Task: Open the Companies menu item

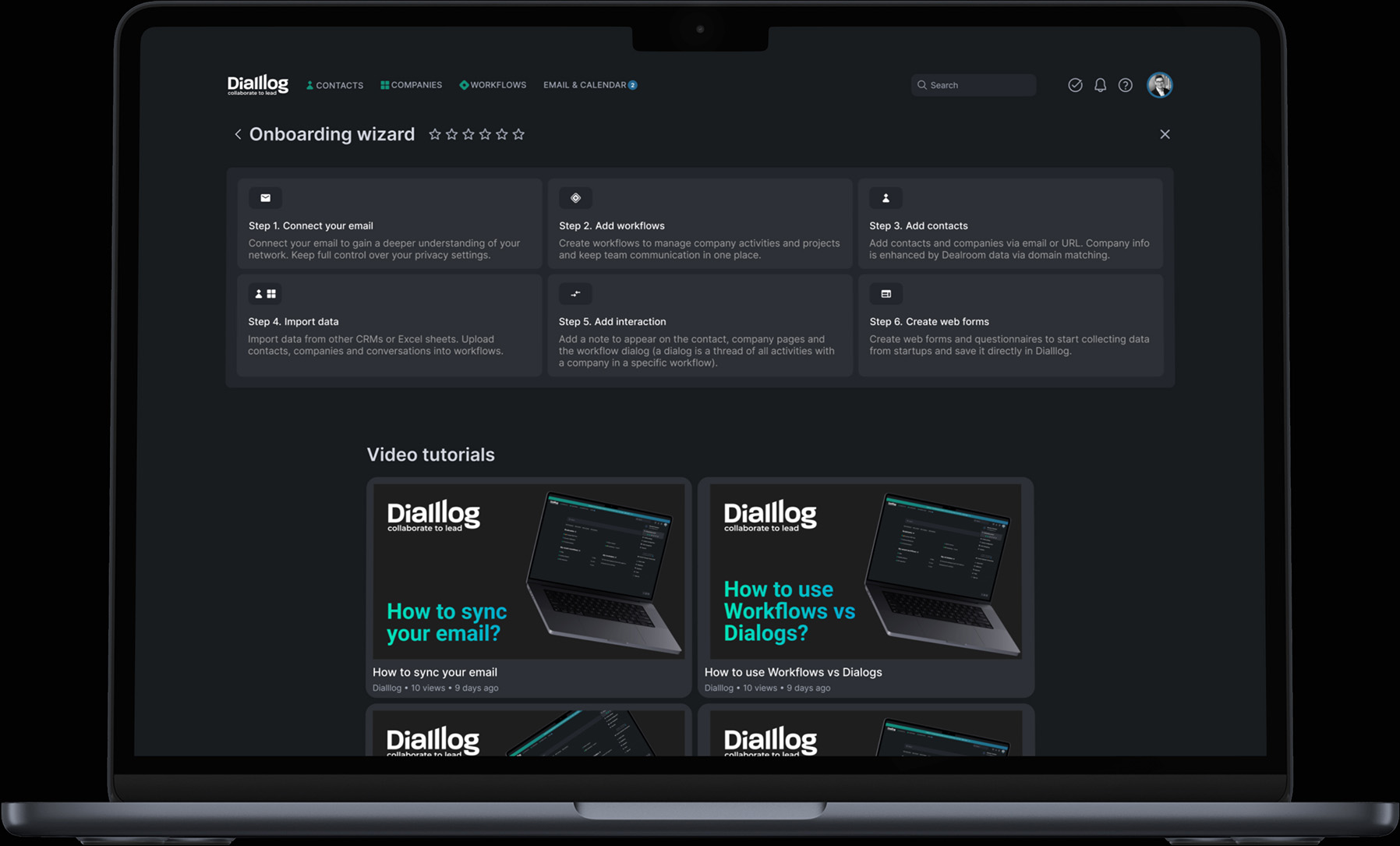Action: [411, 85]
